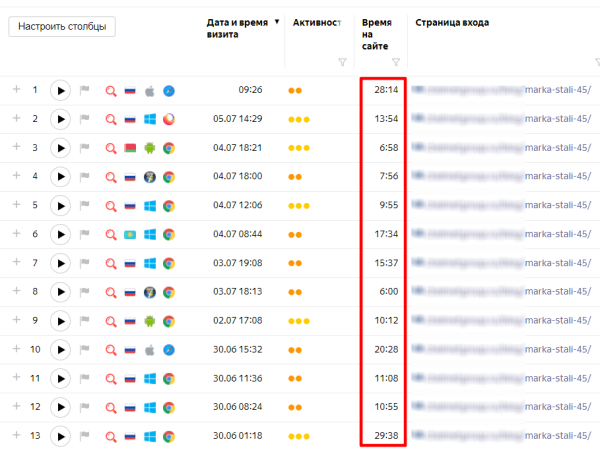
Task: Click the Chrome browser icon in row 7
Action: point(169,263)
